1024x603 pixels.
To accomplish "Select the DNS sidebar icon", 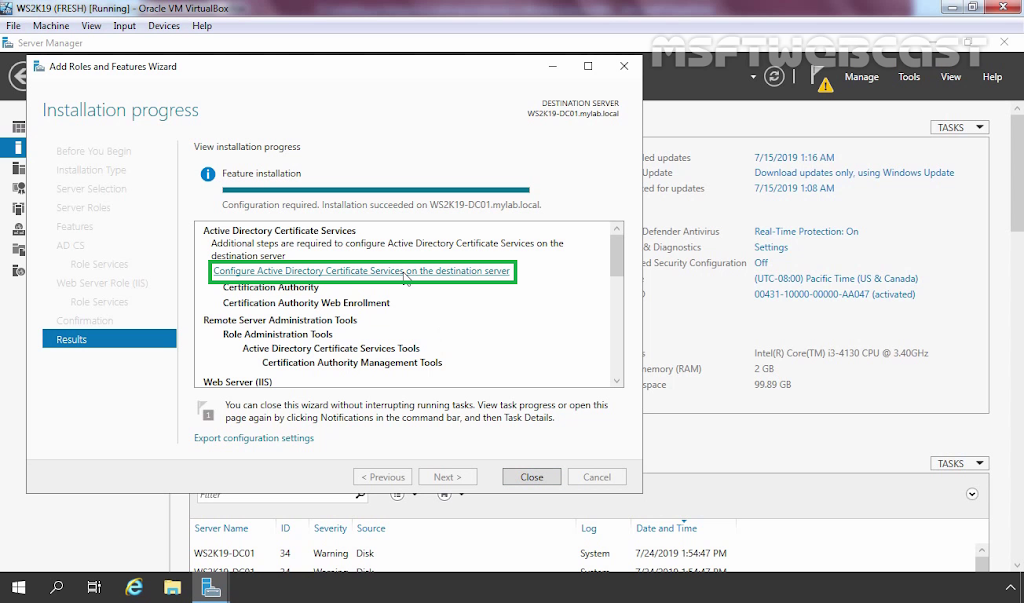I will 18,229.
